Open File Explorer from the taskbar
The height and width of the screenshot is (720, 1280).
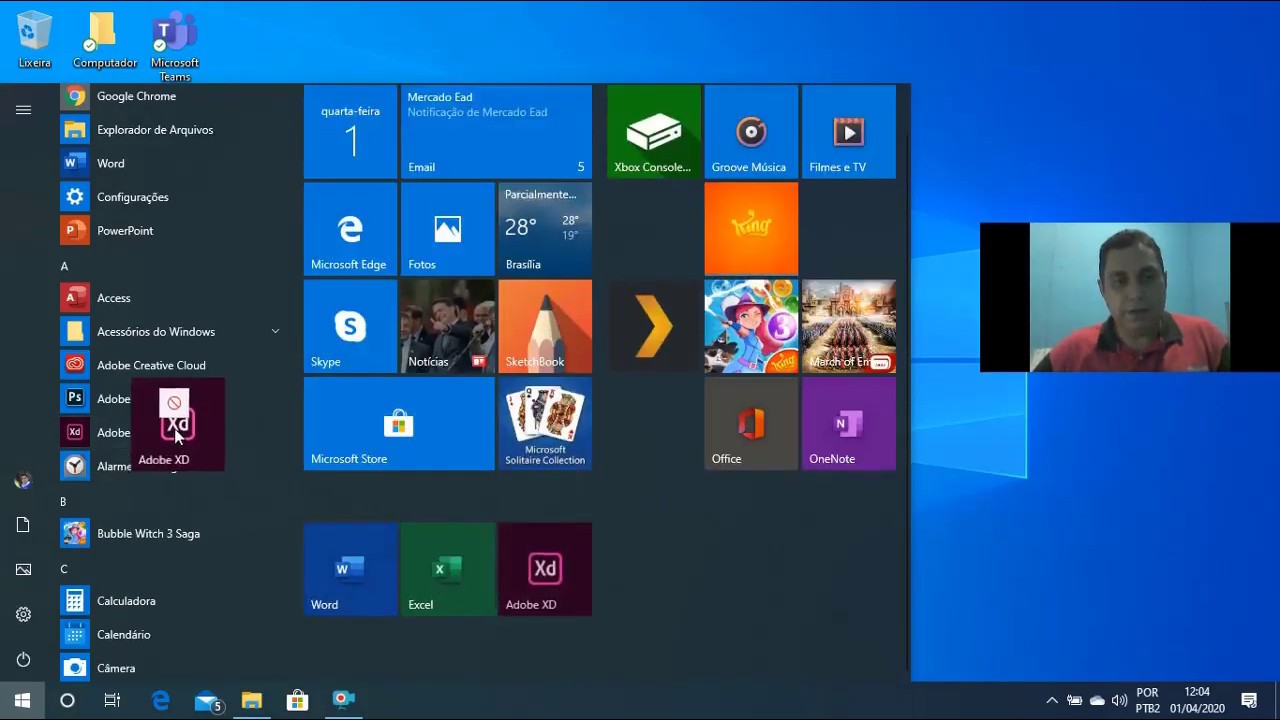click(252, 701)
